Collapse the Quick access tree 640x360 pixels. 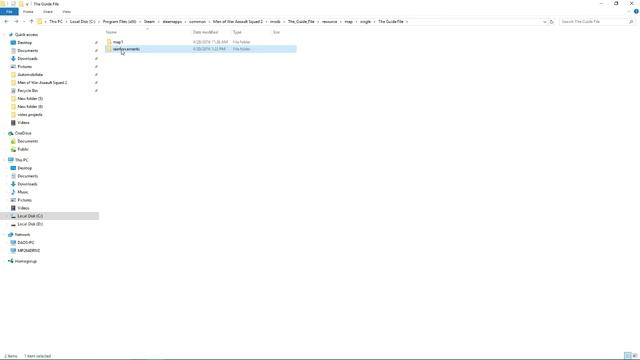4,35
